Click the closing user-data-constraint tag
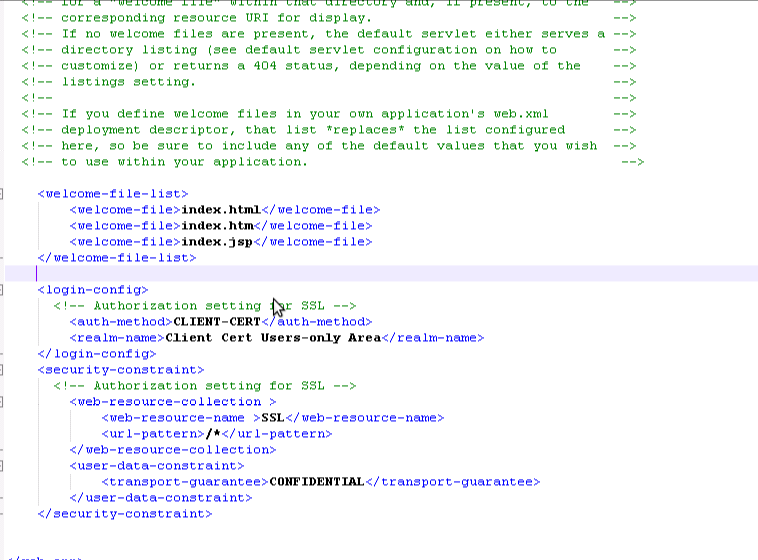 [161, 498]
